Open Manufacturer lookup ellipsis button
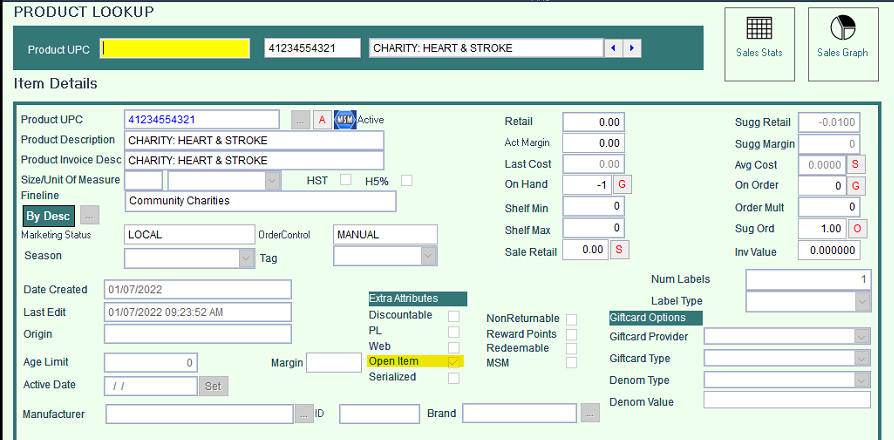This screenshot has width=894, height=440. coord(304,414)
